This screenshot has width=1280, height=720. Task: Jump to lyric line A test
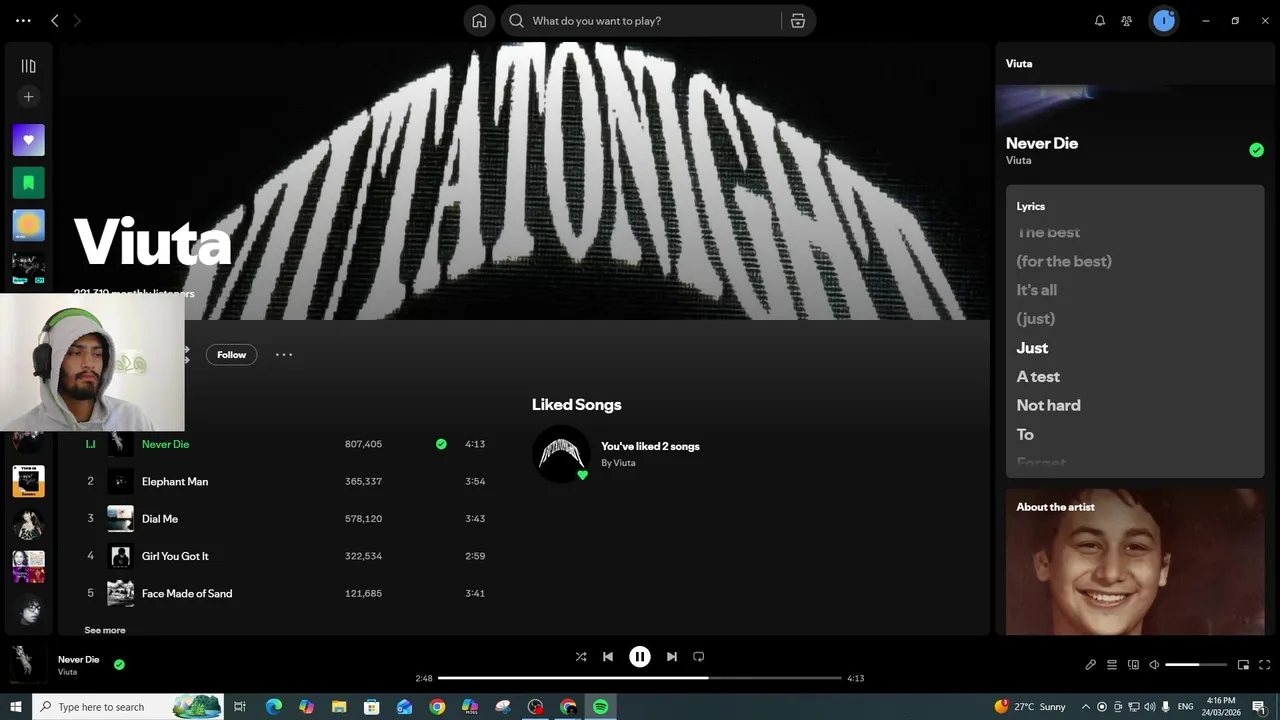[1038, 377]
